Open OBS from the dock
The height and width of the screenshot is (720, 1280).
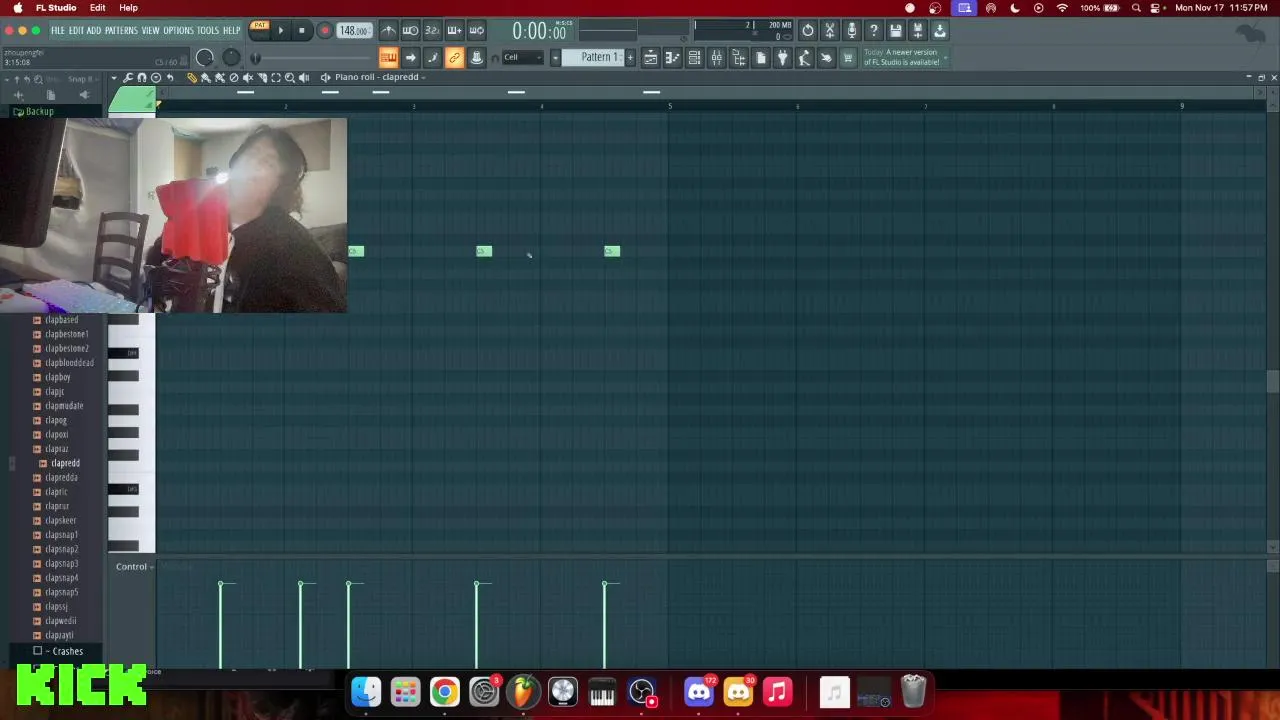[642, 691]
